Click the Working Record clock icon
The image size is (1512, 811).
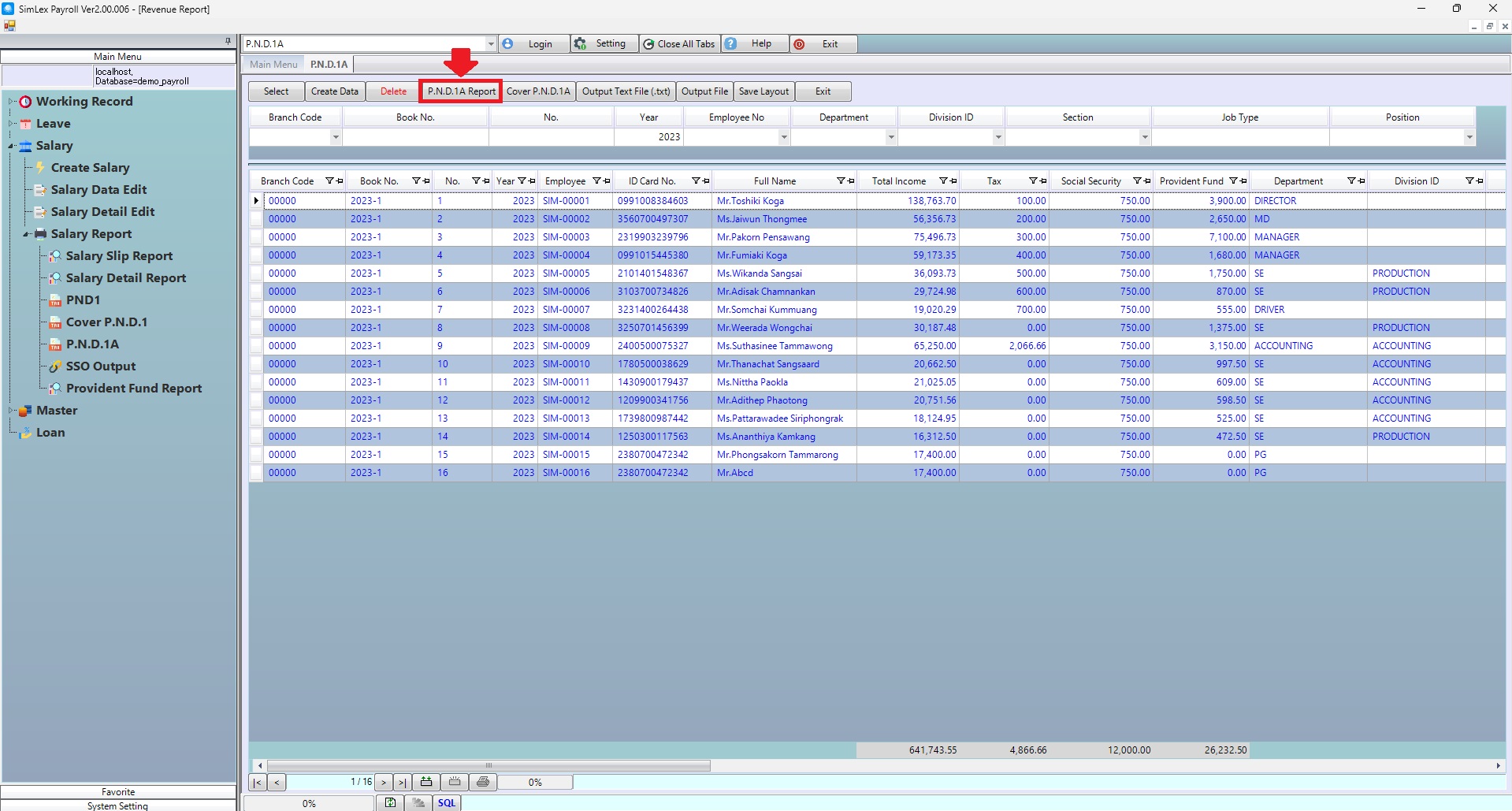point(26,102)
